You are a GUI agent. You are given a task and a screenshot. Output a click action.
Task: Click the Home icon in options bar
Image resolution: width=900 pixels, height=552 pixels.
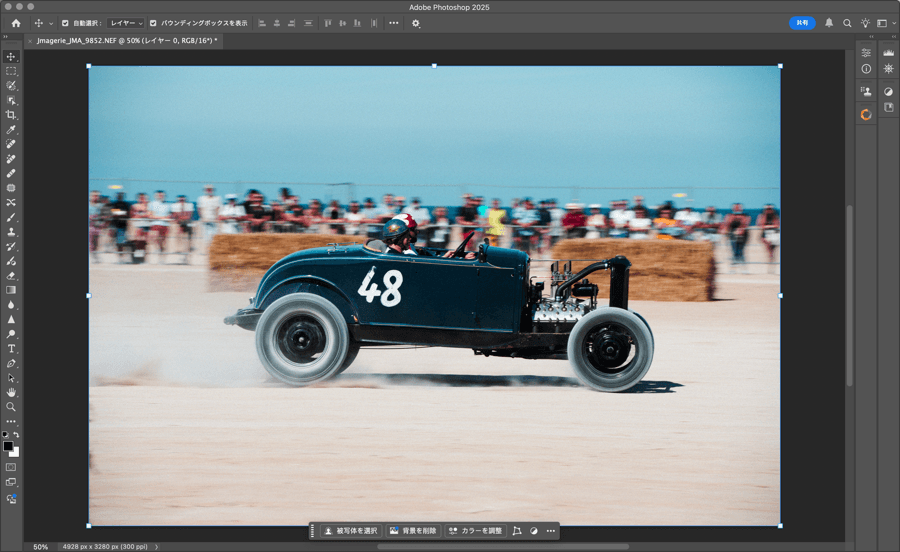15,23
